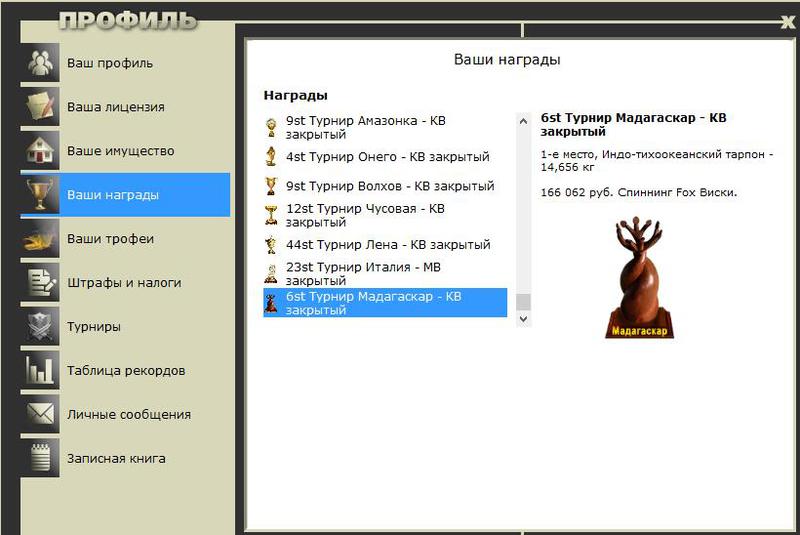
Task: Select Ваши награды menu entry
Action: pyautogui.click(x=125, y=194)
